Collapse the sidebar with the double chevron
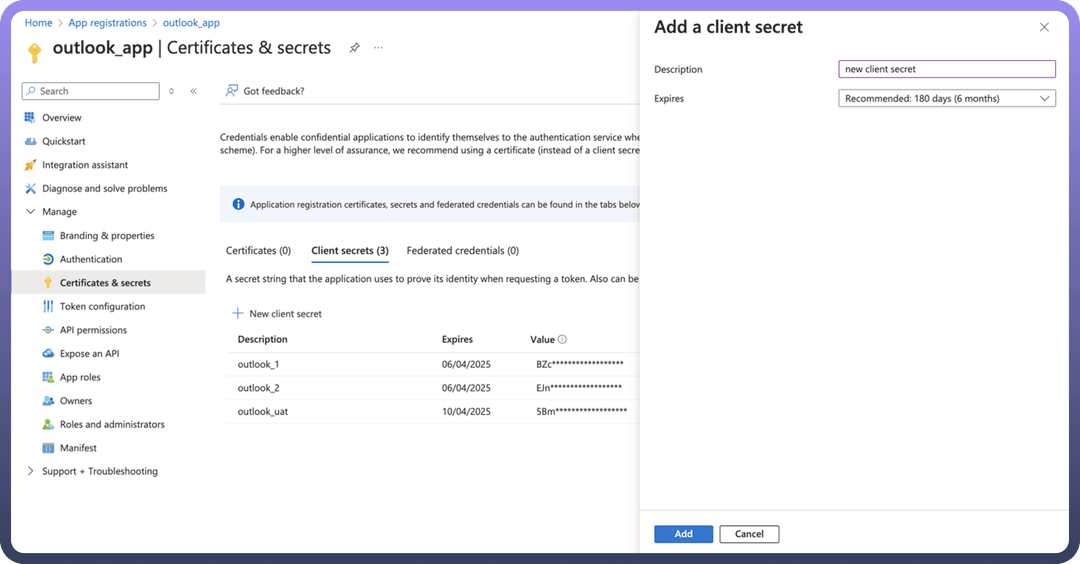 coord(194,91)
